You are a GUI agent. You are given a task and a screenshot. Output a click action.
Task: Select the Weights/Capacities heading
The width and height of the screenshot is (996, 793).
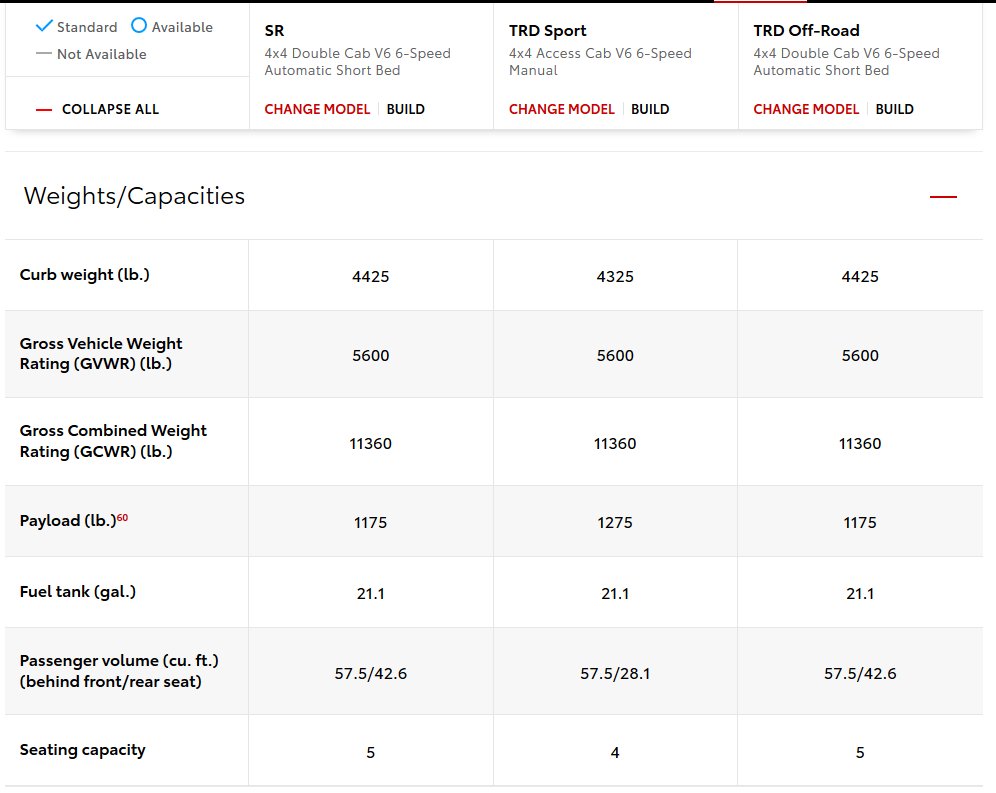(x=134, y=196)
